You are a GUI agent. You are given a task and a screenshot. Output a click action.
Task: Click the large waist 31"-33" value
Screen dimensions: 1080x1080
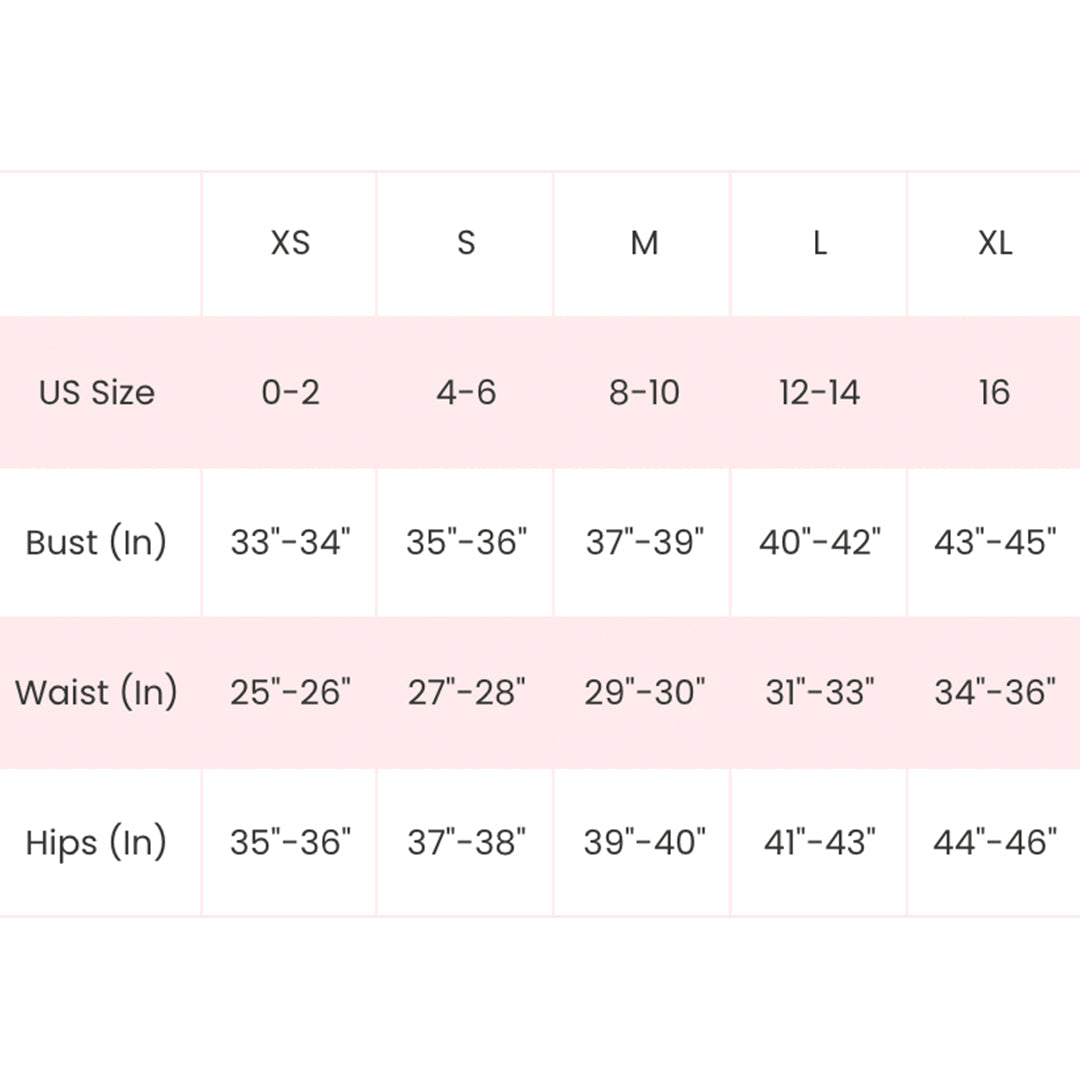[x=819, y=692]
